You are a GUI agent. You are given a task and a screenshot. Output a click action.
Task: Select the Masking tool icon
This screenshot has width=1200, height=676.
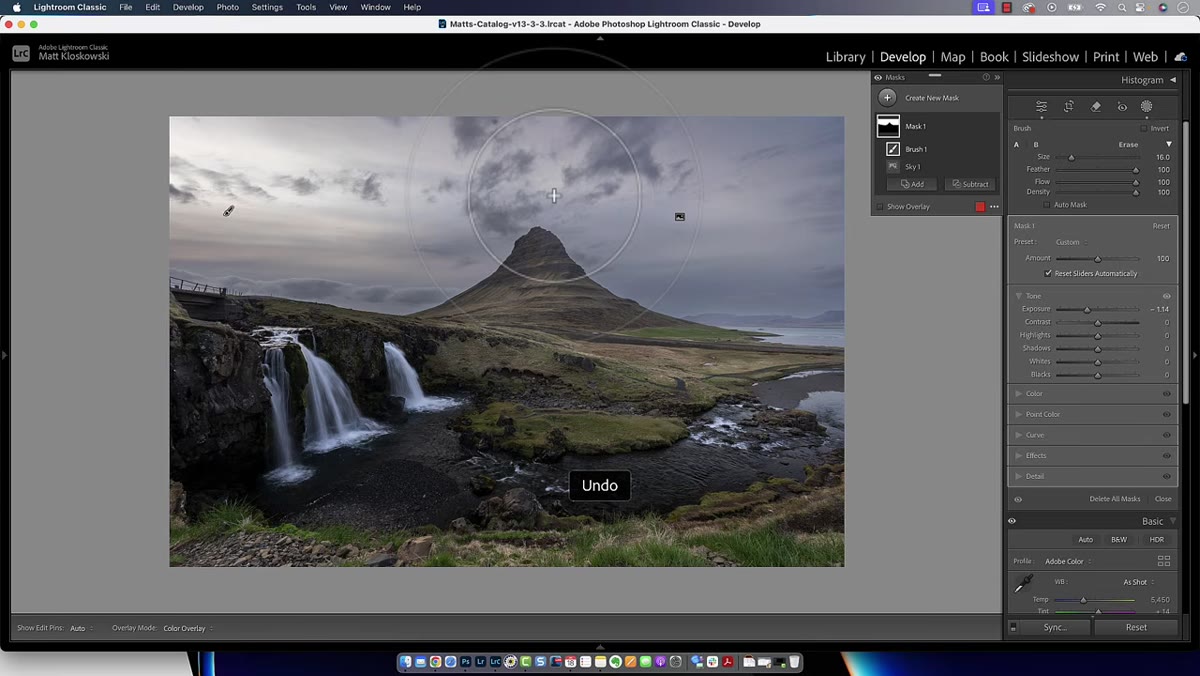pyautogui.click(x=1147, y=106)
